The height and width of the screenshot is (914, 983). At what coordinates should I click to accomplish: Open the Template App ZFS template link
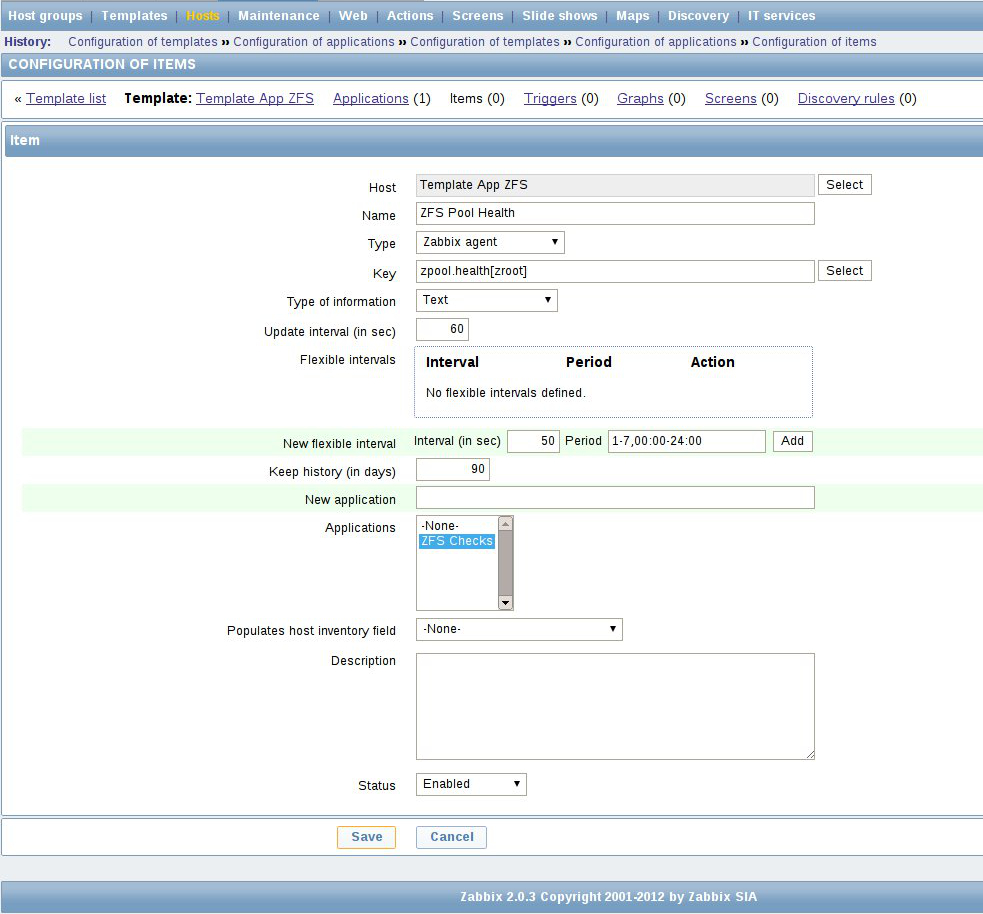pos(254,98)
